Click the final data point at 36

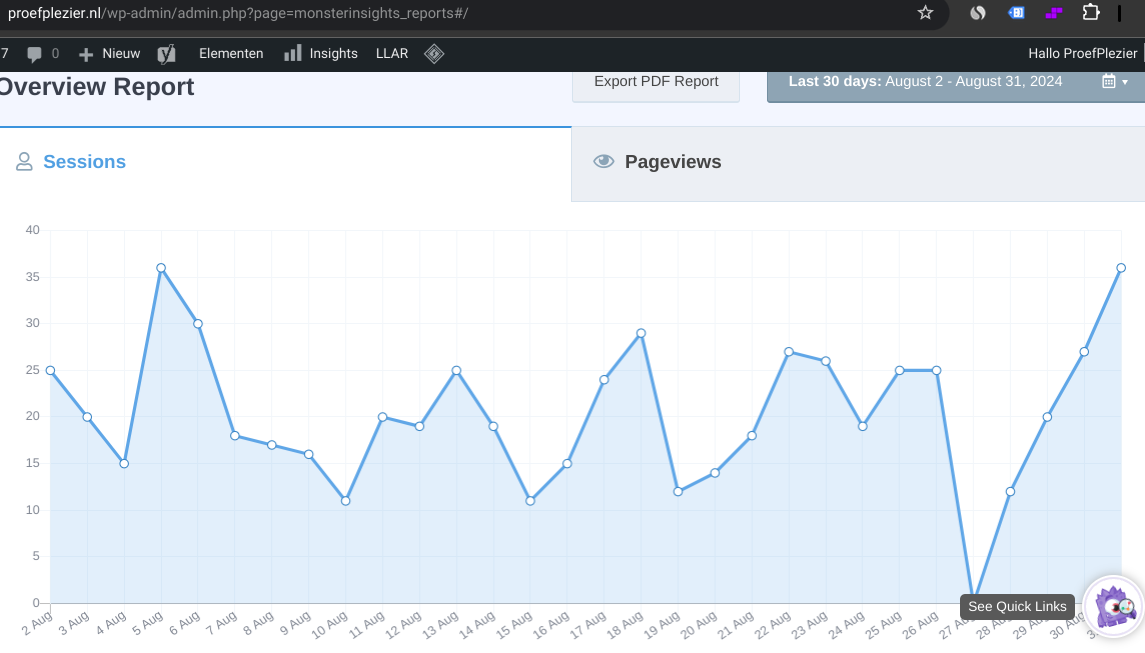tap(1121, 268)
